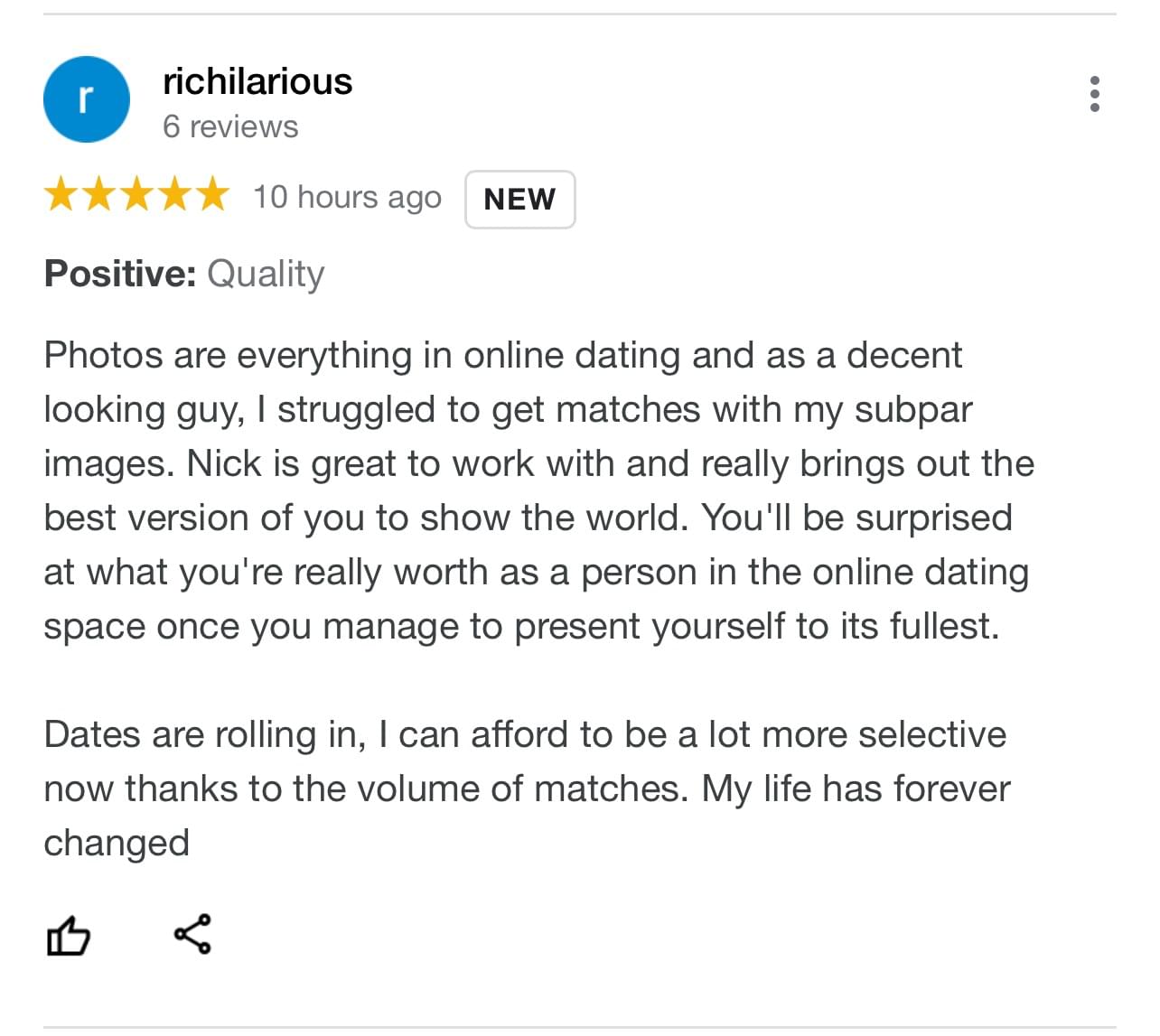The height and width of the screenshot is (1036, 1160).
Task: Click the paragraph starting "Dates are rolling in"
Action: (526, 788)
